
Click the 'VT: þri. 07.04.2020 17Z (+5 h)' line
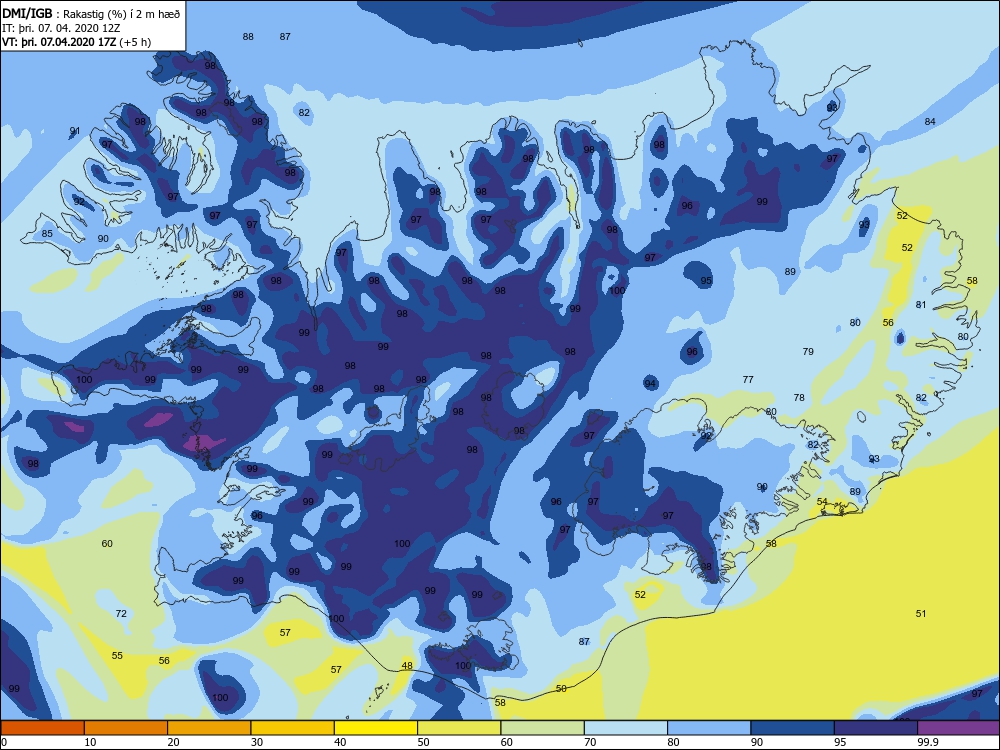tap(77, 42)
